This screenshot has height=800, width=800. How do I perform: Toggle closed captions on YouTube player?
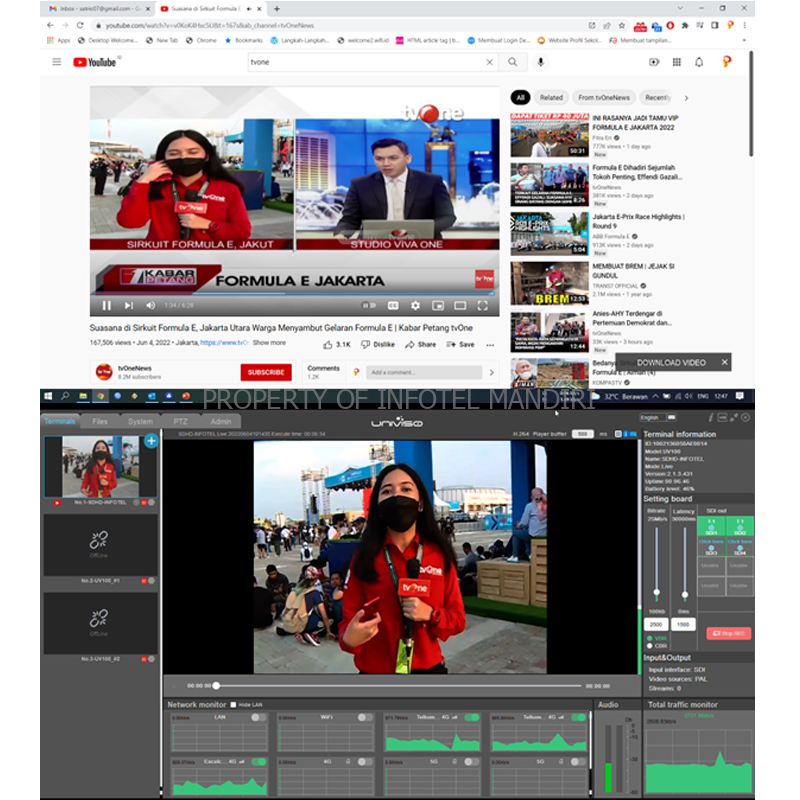tap(393, 305)
